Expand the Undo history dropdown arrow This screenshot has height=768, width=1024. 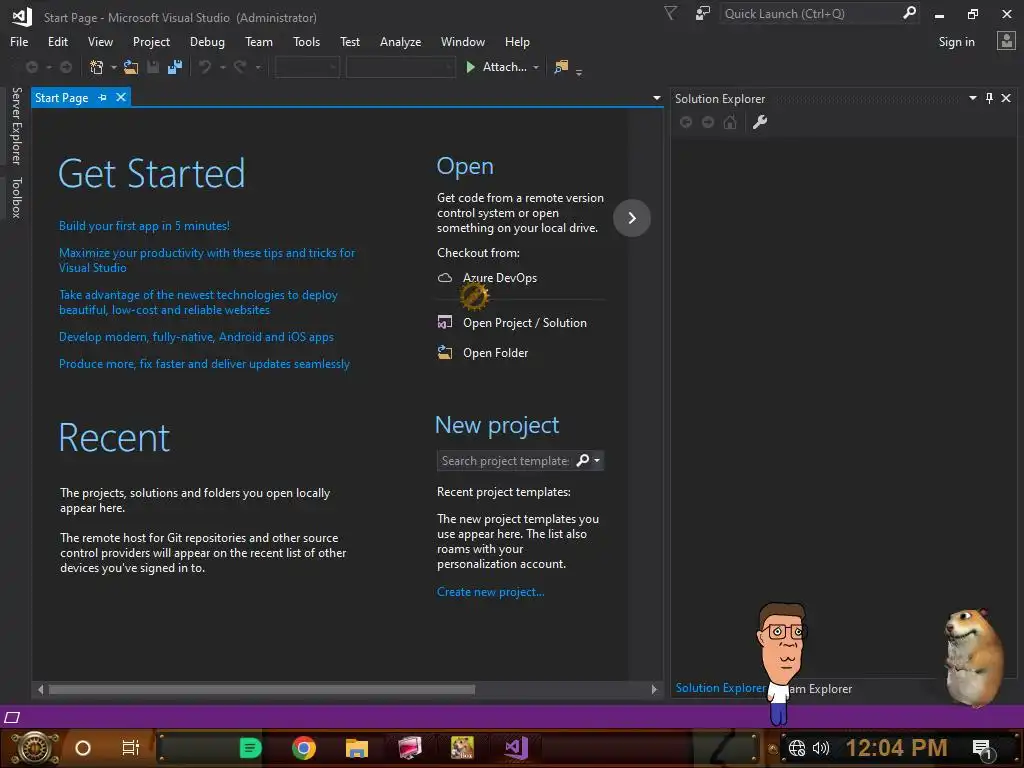(223, 67)
